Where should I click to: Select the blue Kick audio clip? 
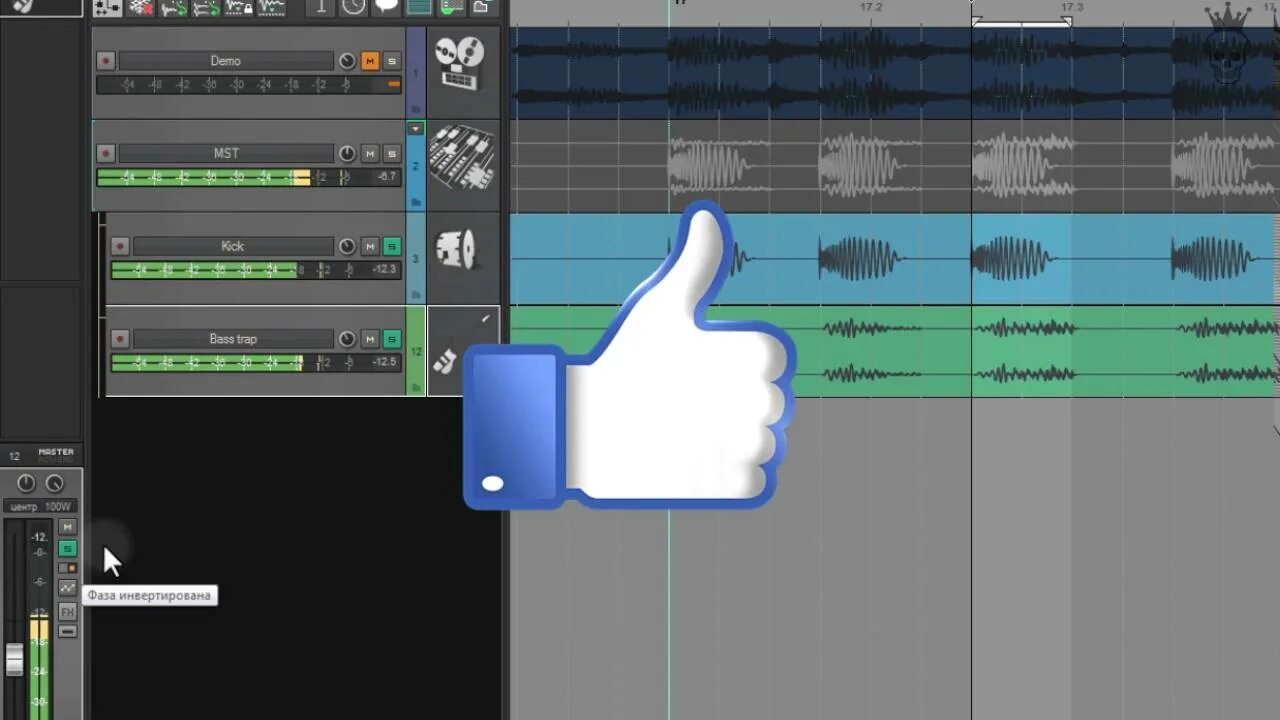[894, 258]
